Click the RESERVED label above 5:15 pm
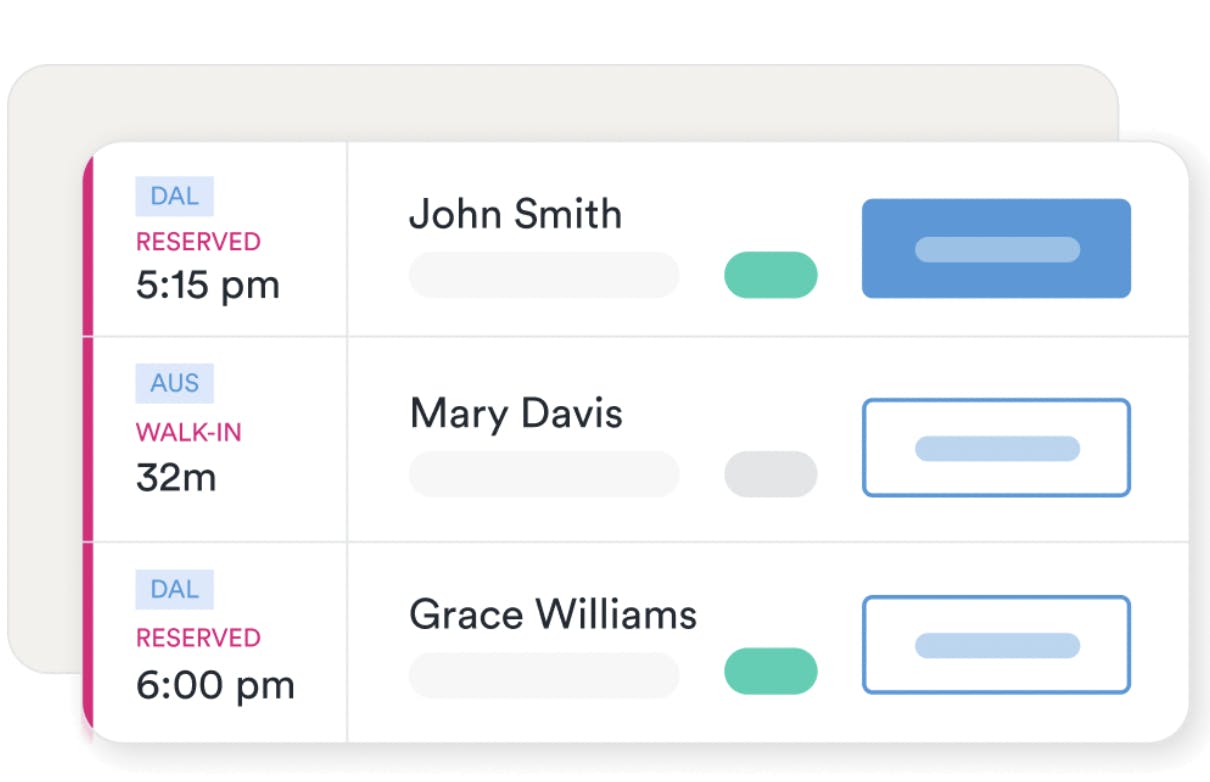 [x=198, y=242]
